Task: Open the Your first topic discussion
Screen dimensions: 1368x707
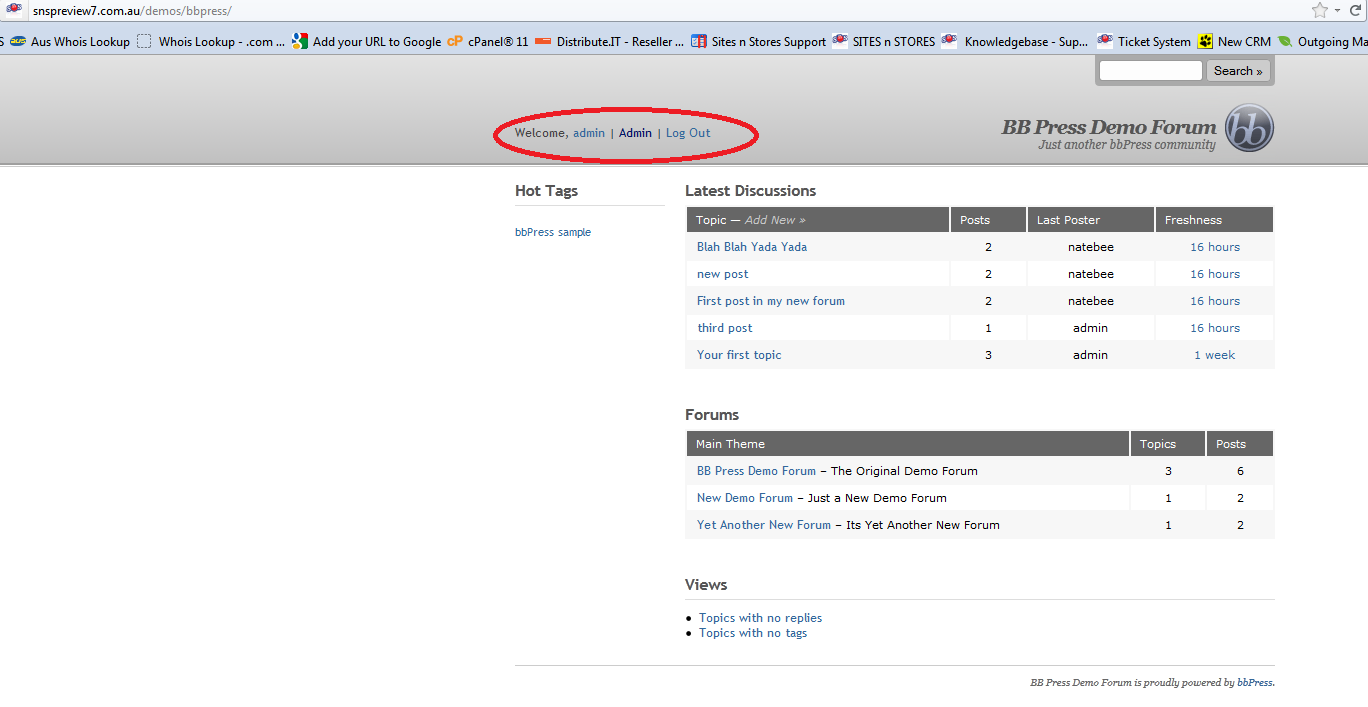Action: [x=739, y=355]
